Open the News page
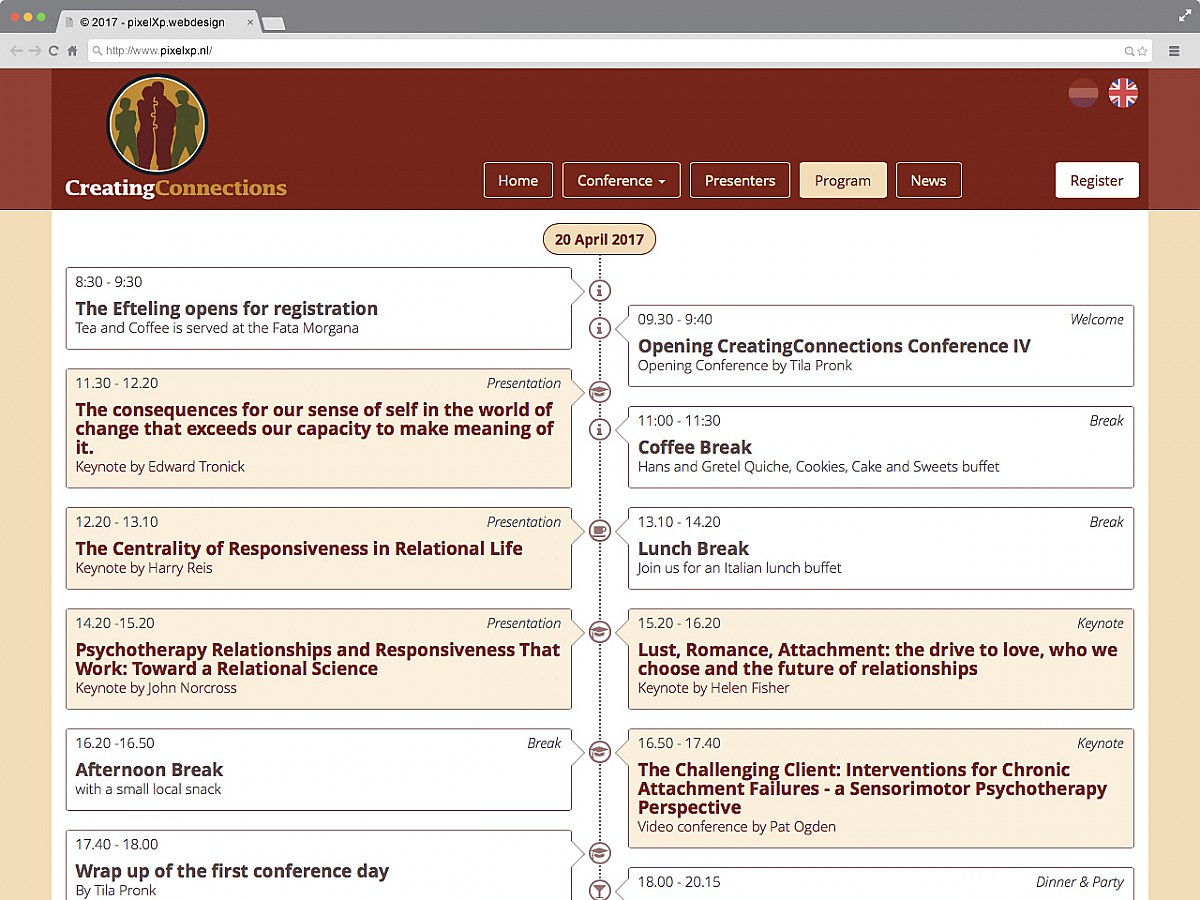 (928, 181)
